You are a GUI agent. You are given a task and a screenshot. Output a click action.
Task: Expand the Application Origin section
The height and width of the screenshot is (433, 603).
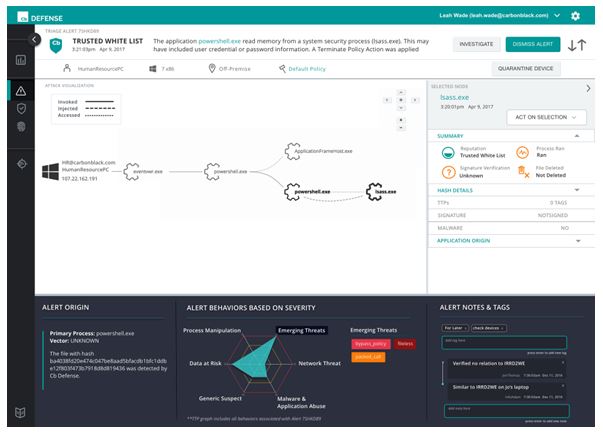[578, 241]
